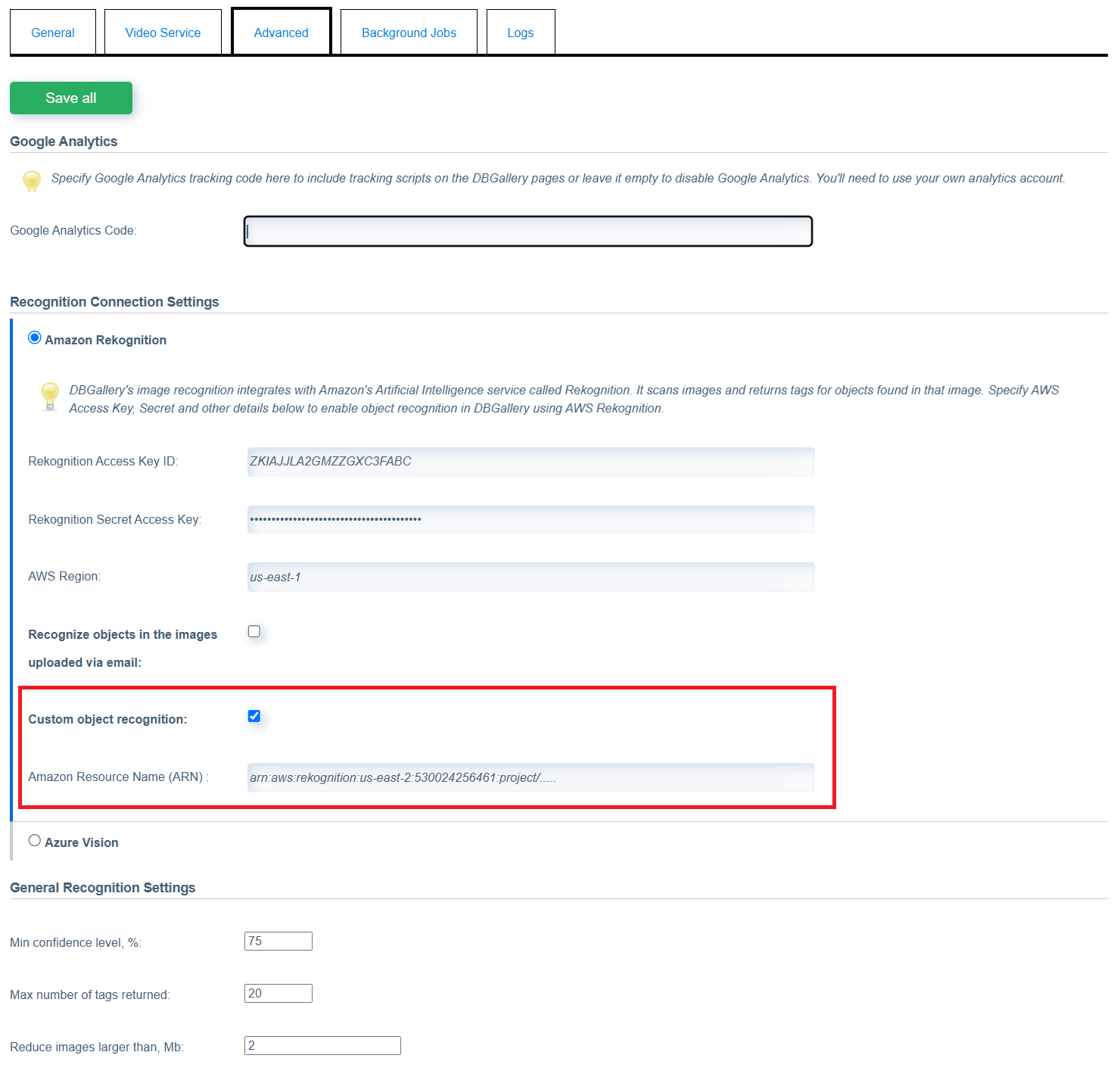Click the General Recognition Settings heading
This screenshot has height=1077, width=1120.
103,888
